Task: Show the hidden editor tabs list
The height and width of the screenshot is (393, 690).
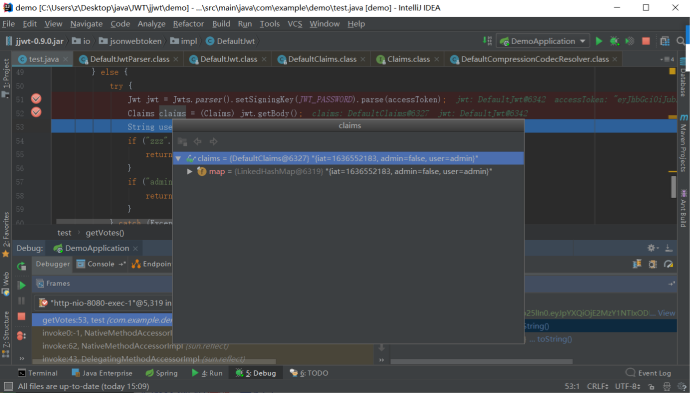Action: [667, 59]
